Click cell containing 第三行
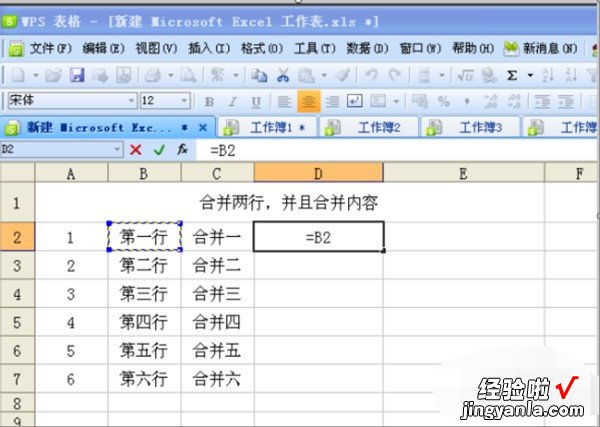Screen dimensions: 600x427 [x=144, y=294]
